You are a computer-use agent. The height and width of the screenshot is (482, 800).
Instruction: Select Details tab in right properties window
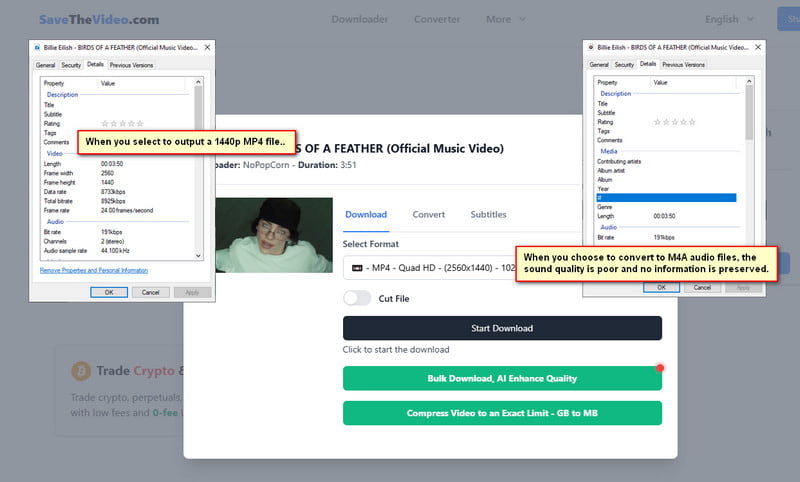tap(648, 64)
